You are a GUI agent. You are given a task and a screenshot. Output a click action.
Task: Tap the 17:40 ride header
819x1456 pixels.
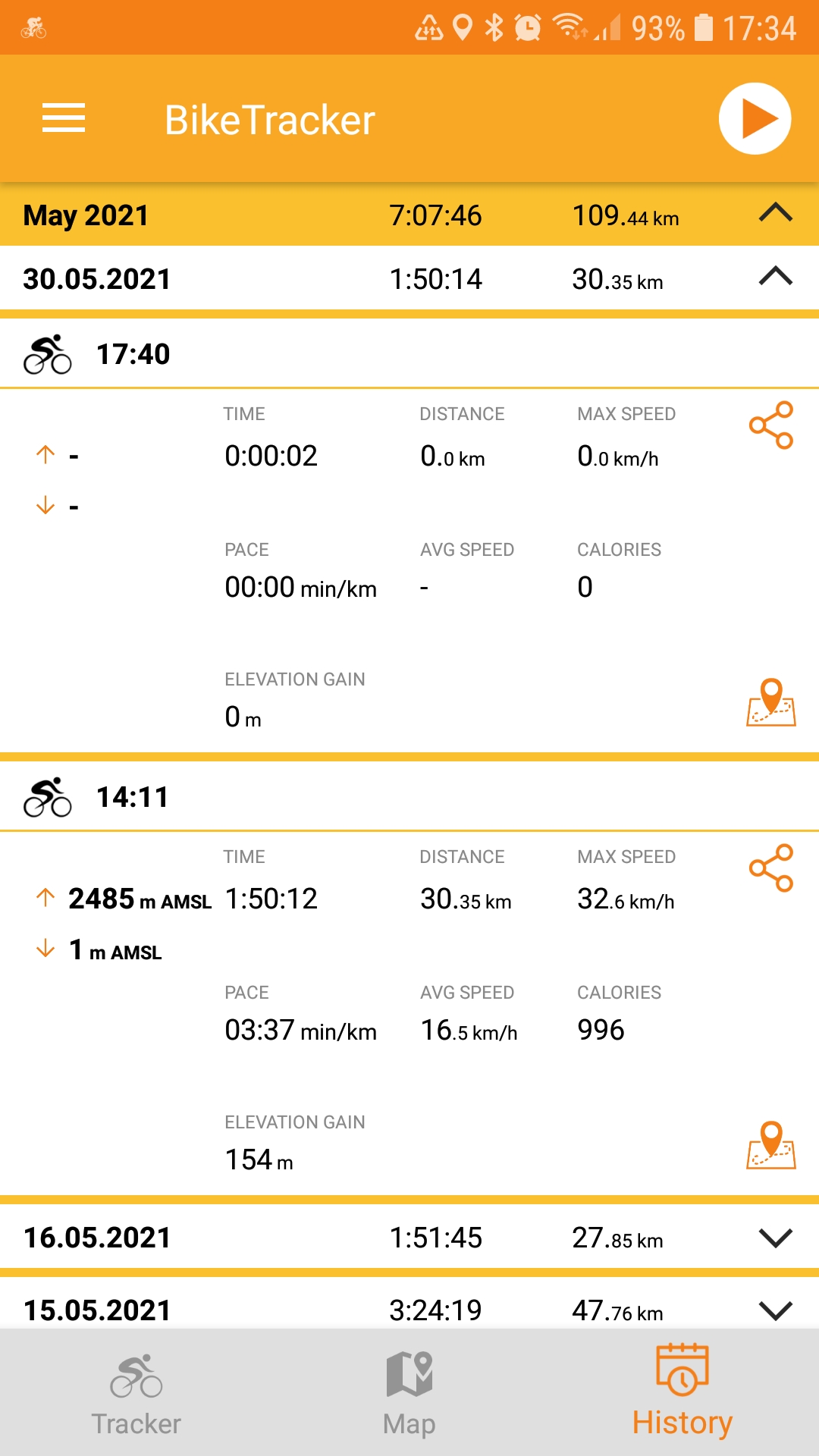(133, 354)
